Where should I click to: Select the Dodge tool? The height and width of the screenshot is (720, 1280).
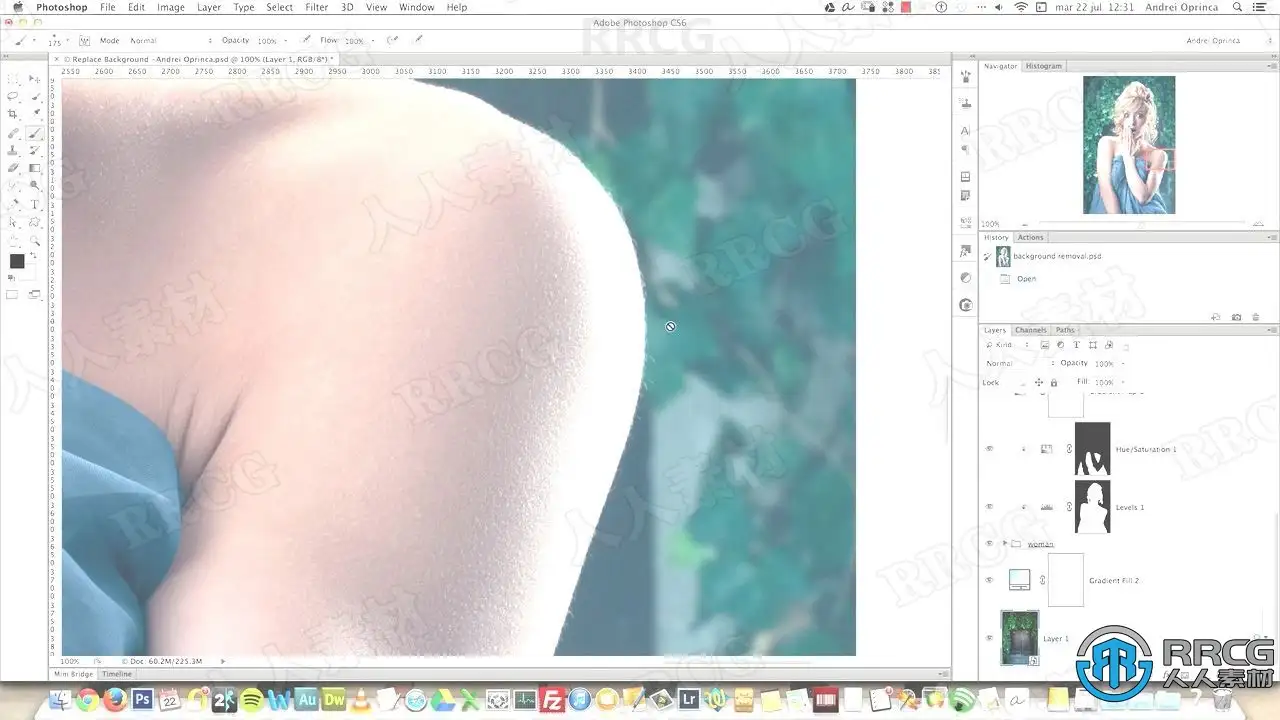[x=35, y=186]
